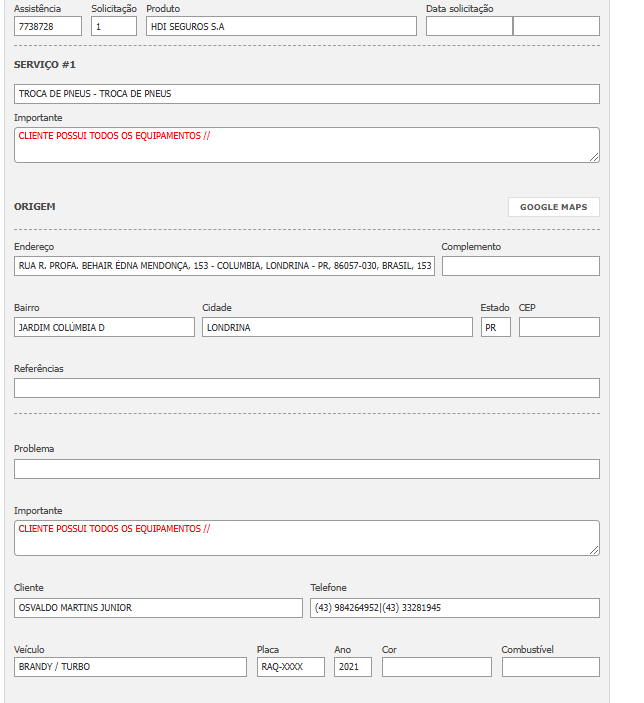Focus the Ano field showing 2021
644x703 pixels.
click(x=352, y=667)
